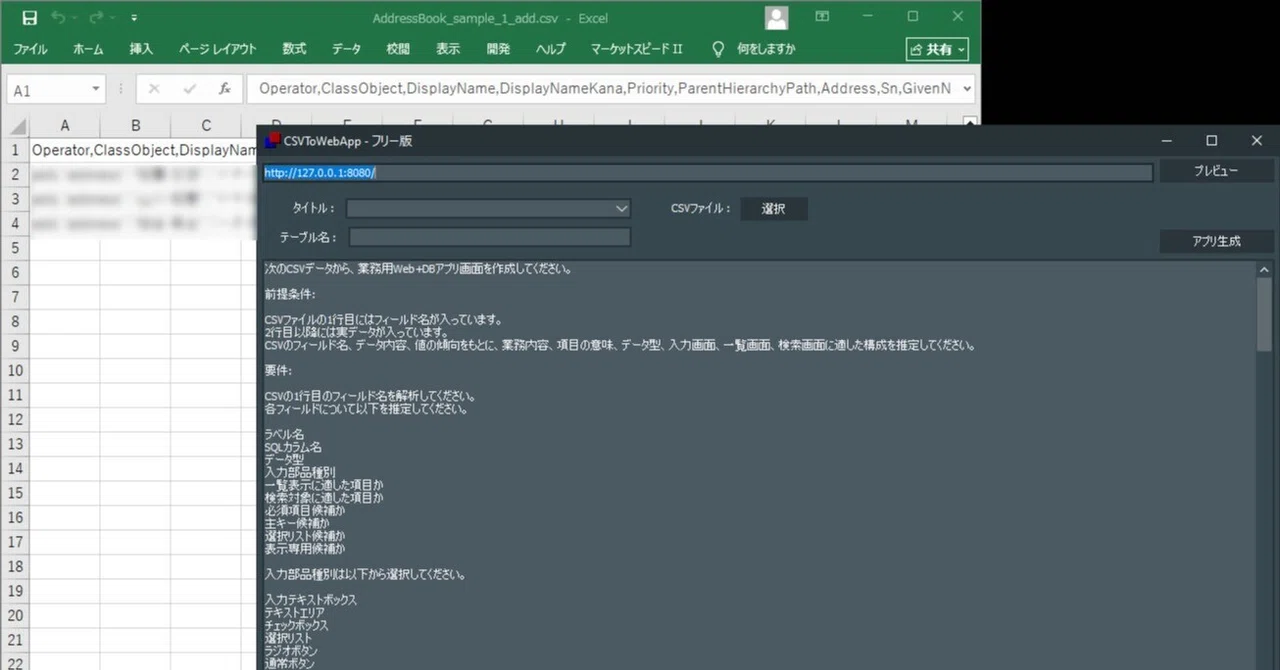Select column B header in Excel
Image resolution: width=1280 pixels, height=670 pixels.
pyautogui.click(x=135, y=125)
